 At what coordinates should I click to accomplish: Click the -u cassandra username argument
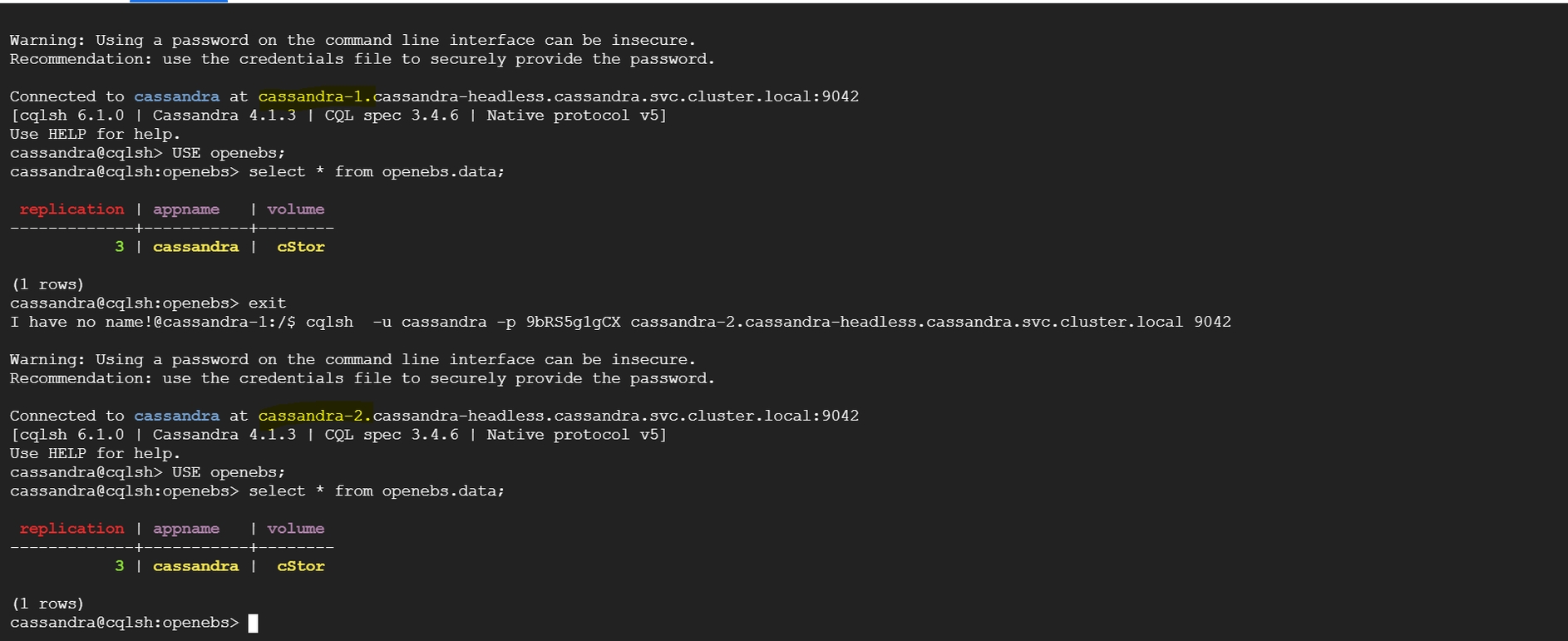(429, 322)
